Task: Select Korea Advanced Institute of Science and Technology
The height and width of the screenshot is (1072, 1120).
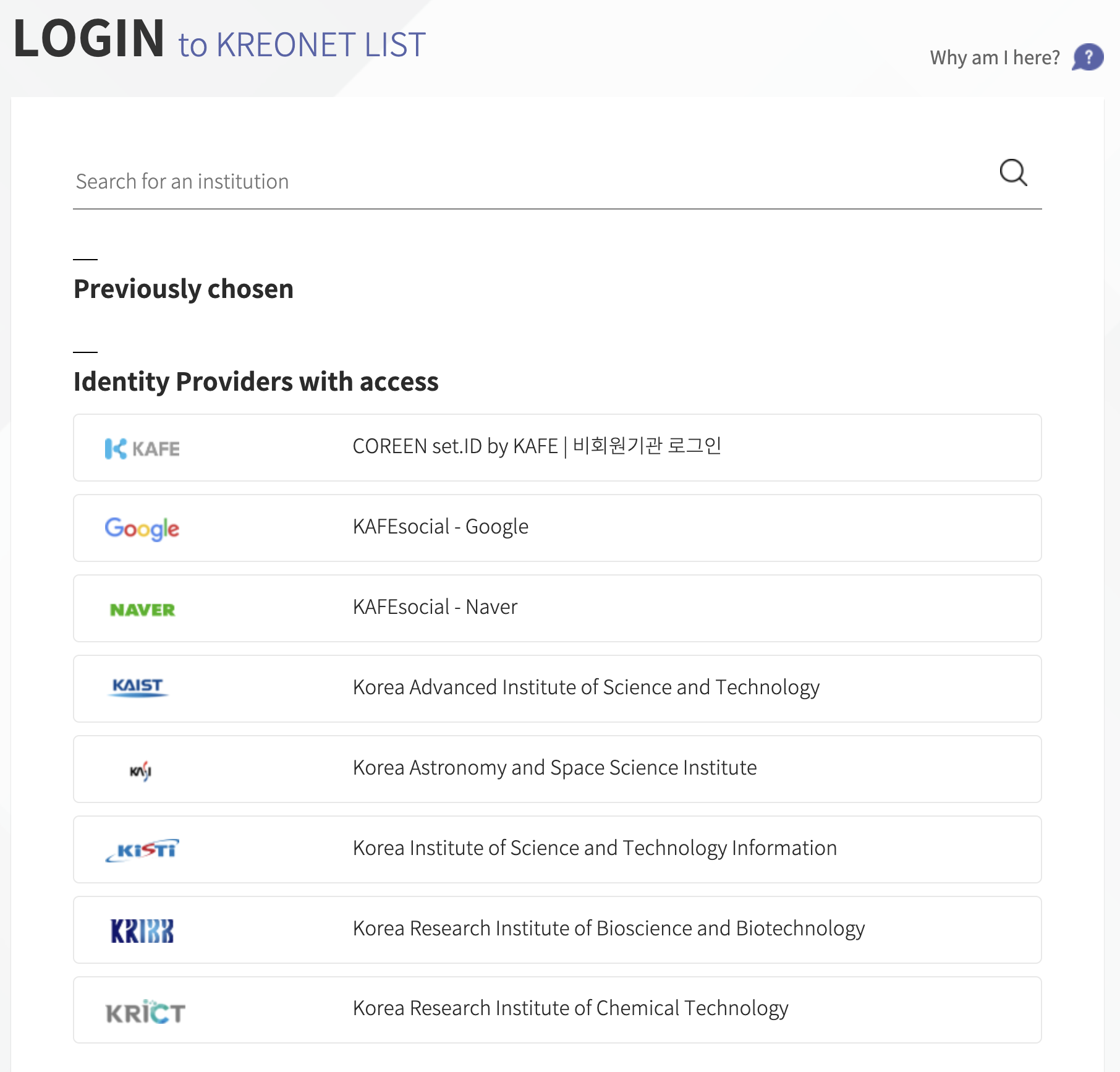Action: pos(585,687)
